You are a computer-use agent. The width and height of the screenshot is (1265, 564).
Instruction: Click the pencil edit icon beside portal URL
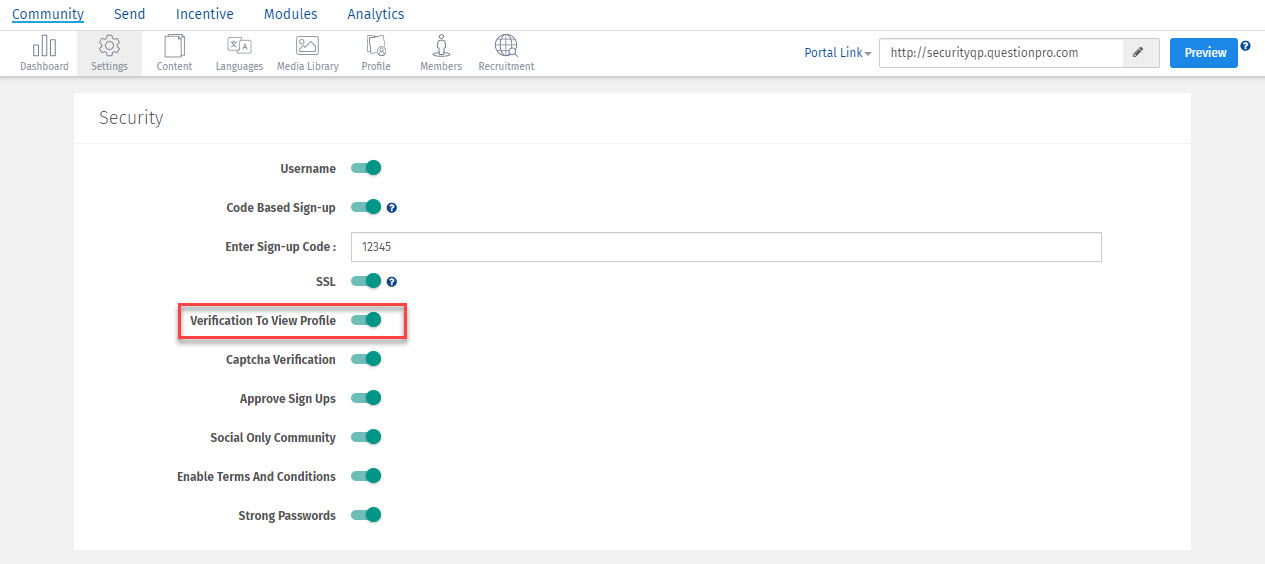(x=1140, y=53)
